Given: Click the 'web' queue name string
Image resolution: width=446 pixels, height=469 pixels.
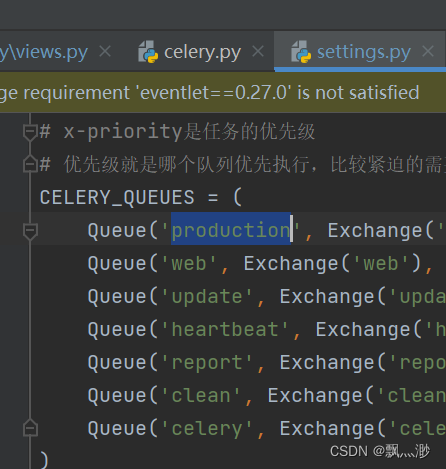Looking at the screenshot, I should tap(189, 264).
